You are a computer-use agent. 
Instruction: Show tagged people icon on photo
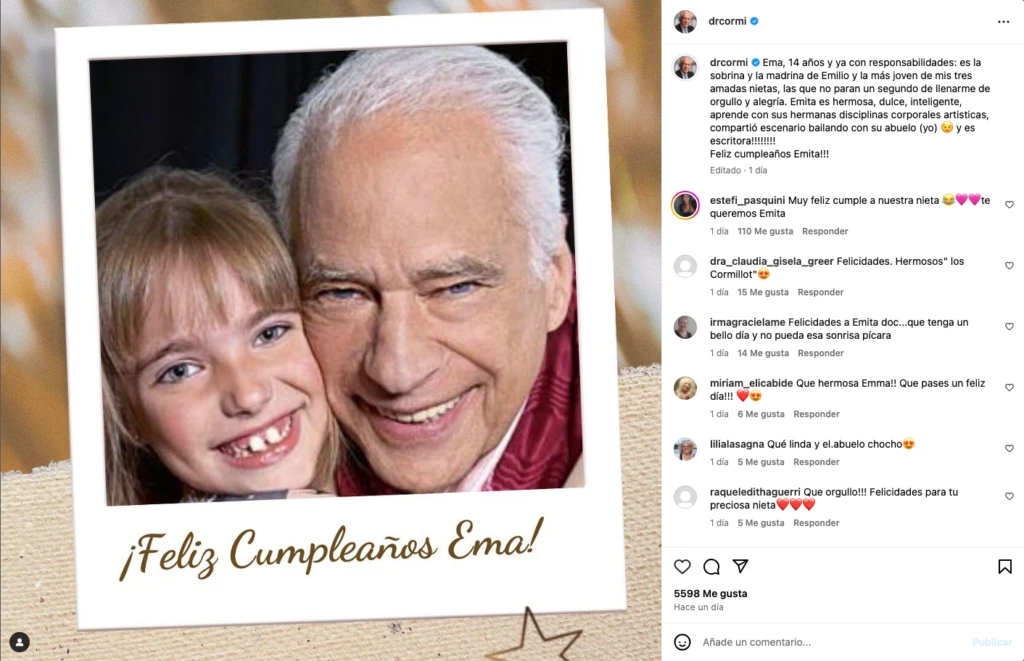point(20,642)
